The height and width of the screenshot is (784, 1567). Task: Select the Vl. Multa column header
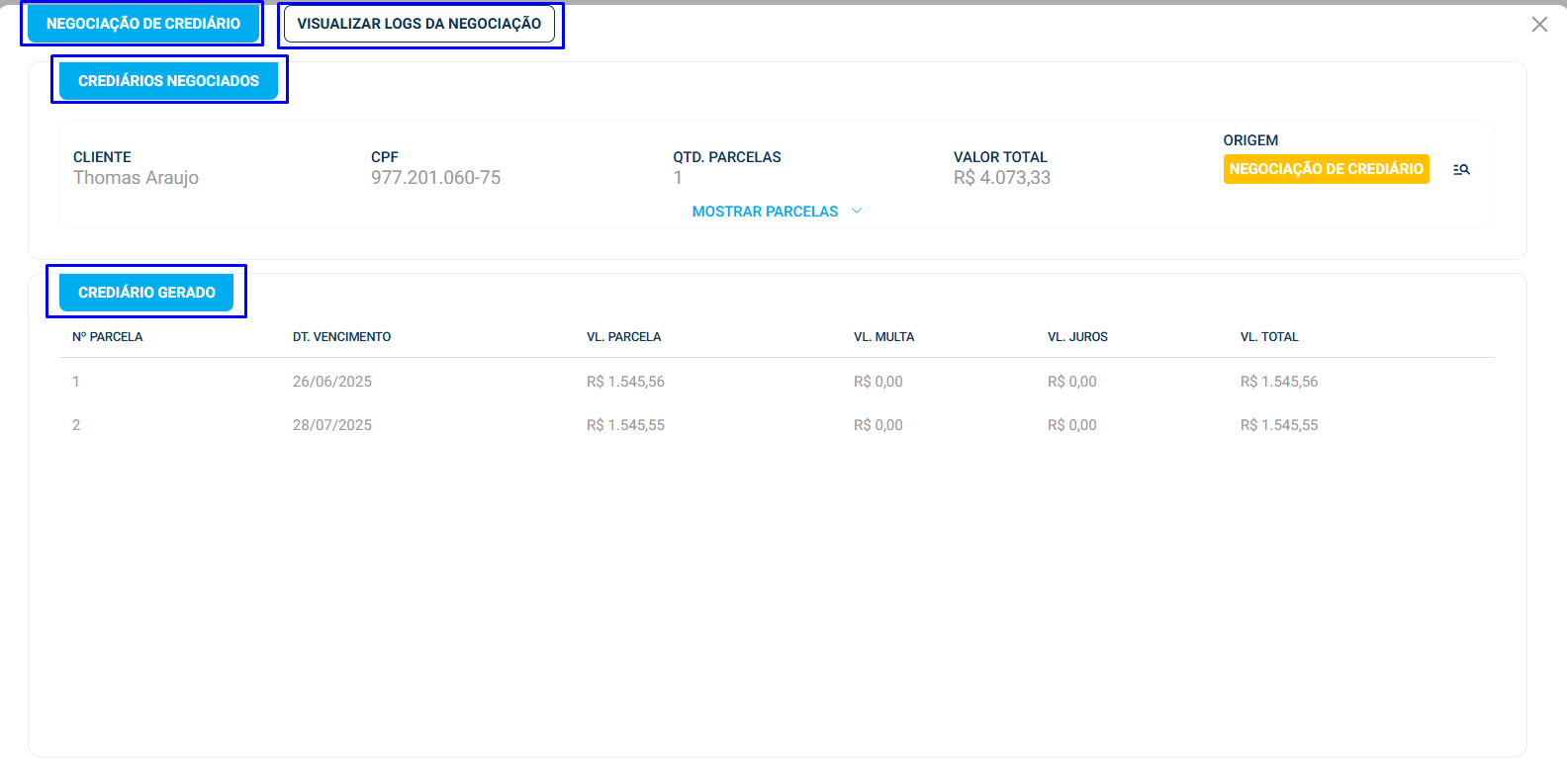883,337
